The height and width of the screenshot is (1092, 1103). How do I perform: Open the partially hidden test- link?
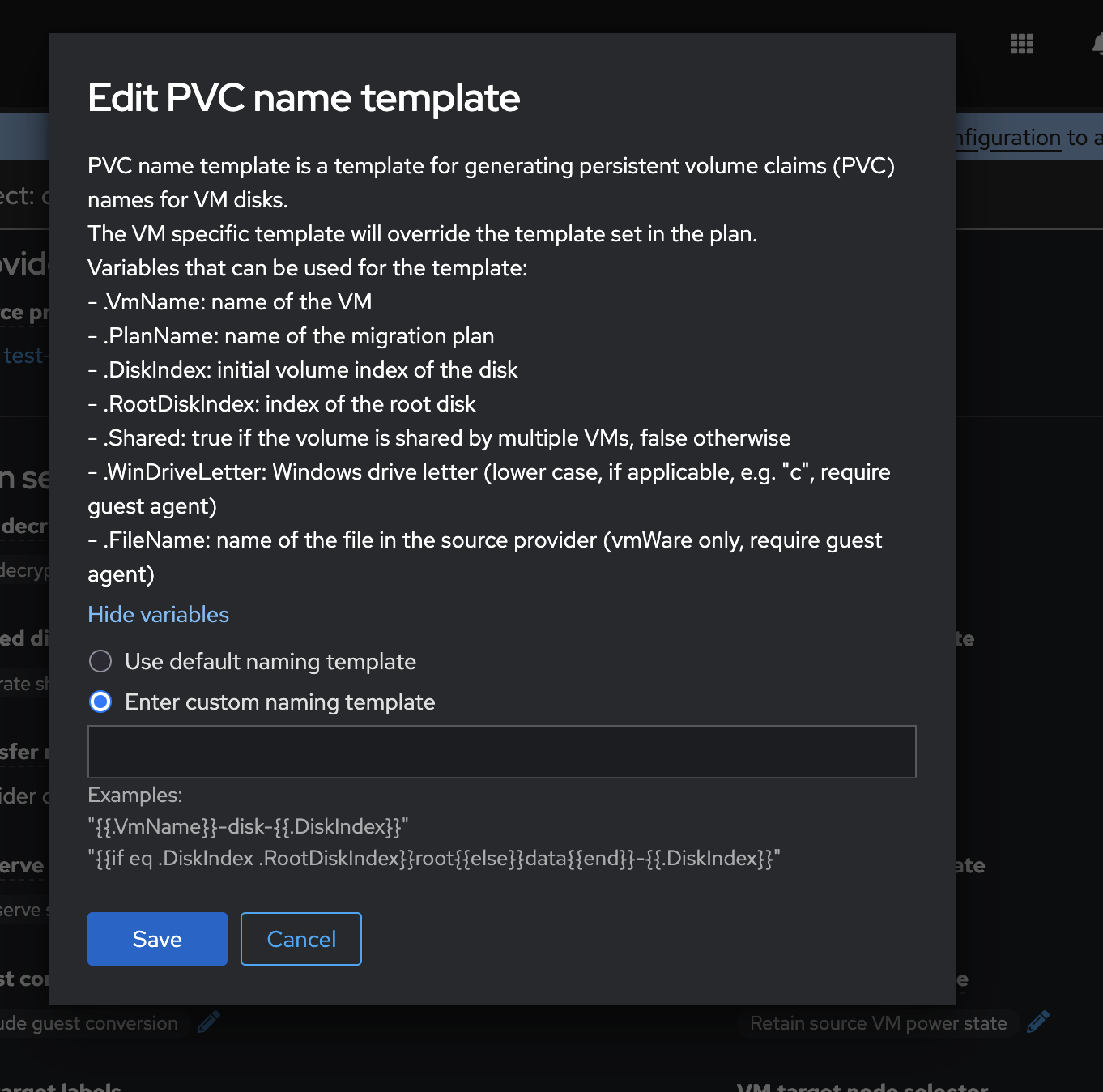(24, 356)
